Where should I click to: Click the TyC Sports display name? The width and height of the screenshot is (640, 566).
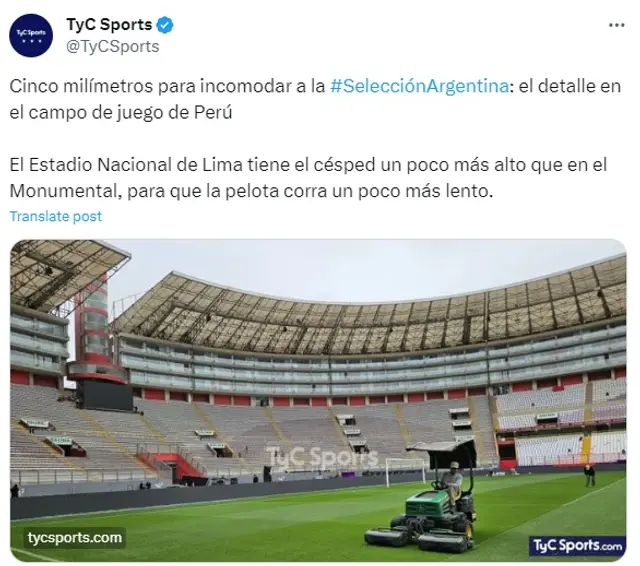click(109, 25)
